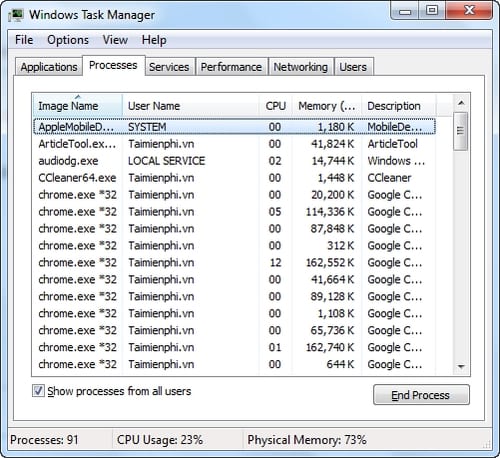Toggle Show processes from all users checkbox
Viewport: 500px width, 458px height.
38,391
